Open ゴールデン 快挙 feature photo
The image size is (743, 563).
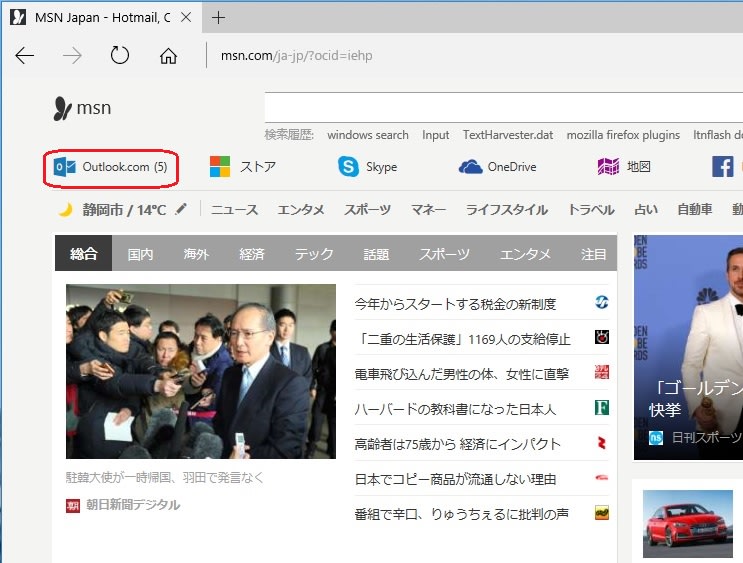pyautogui.click(x=688, y=347)
